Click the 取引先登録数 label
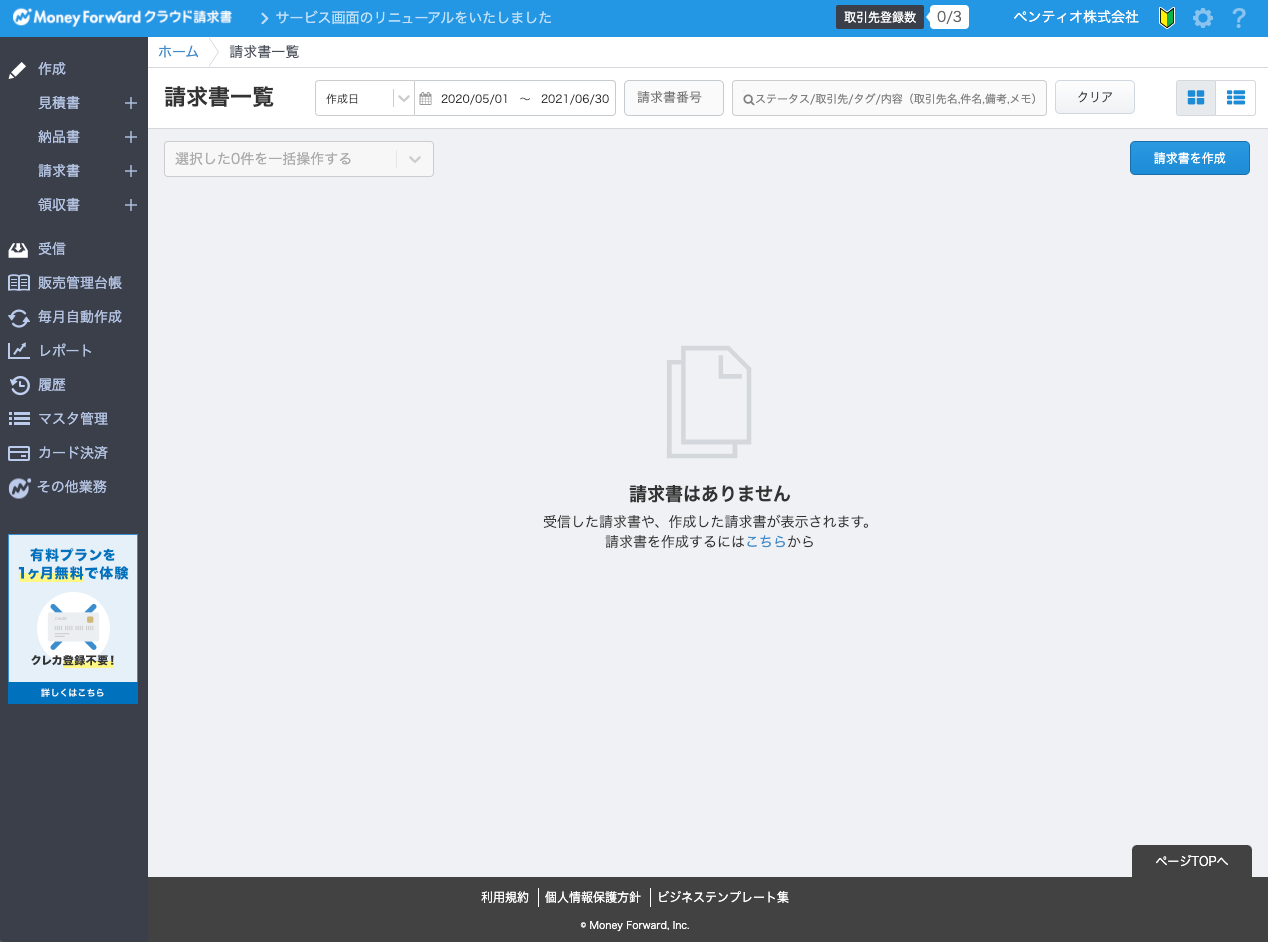 click(880, 18)
